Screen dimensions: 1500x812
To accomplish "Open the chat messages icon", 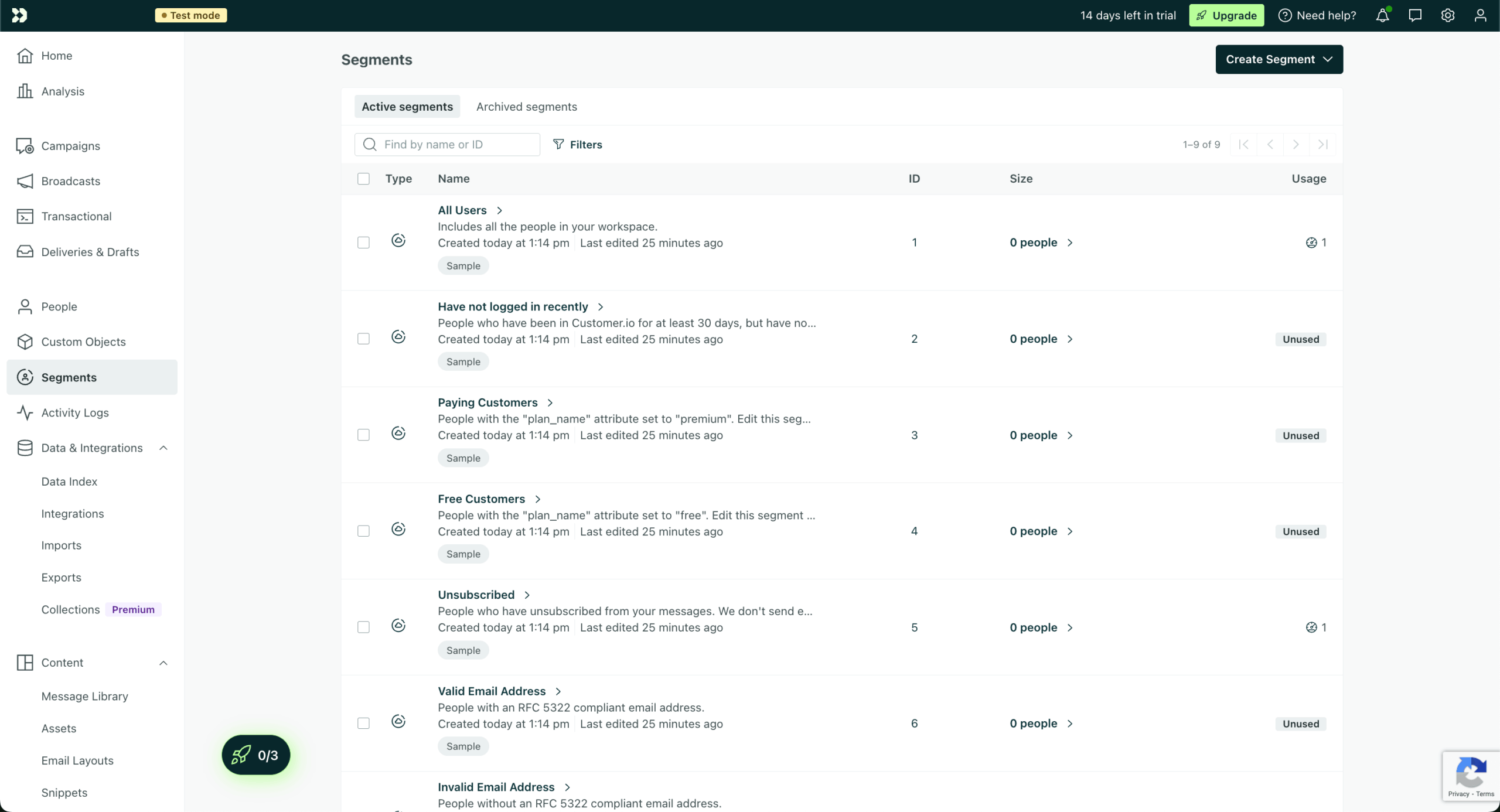I will [x=1415, y=15].
